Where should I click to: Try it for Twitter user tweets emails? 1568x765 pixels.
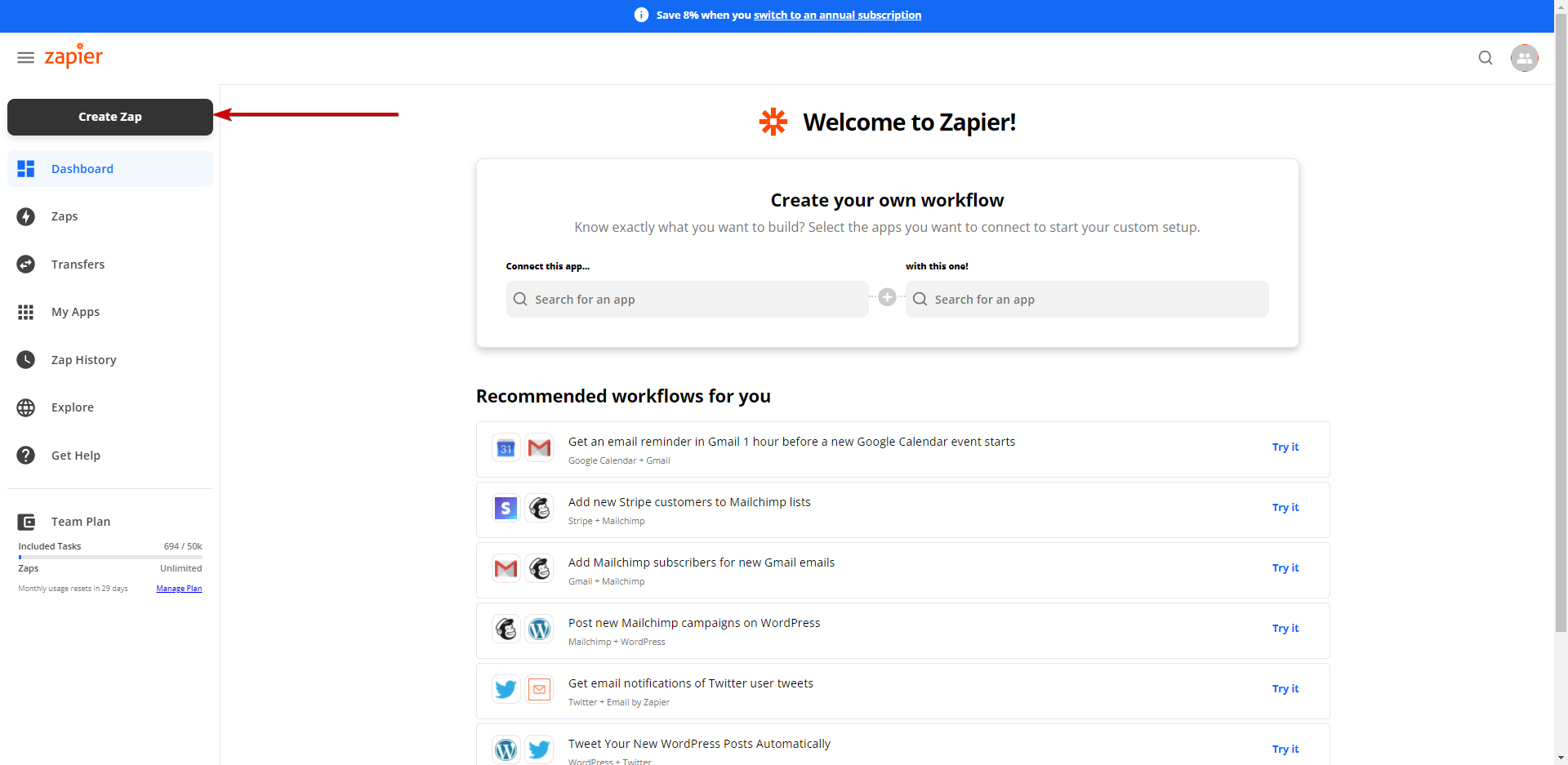point(1285,689)
